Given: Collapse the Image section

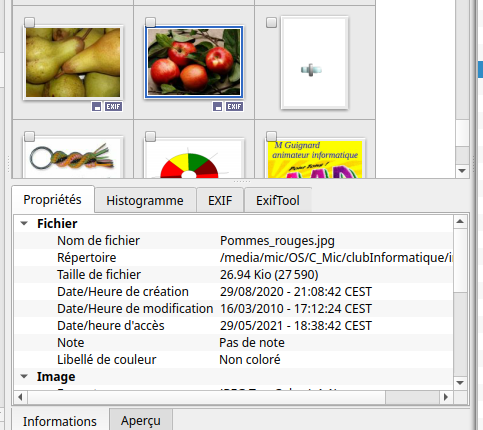Looking at the screenshot, I should [24, 377].
